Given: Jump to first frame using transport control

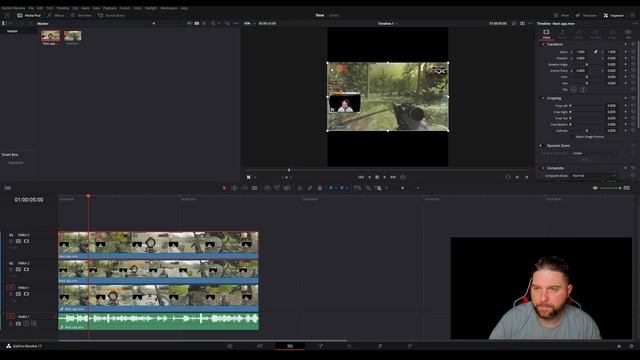Looking at the screenshot, I should click(361, 177).
